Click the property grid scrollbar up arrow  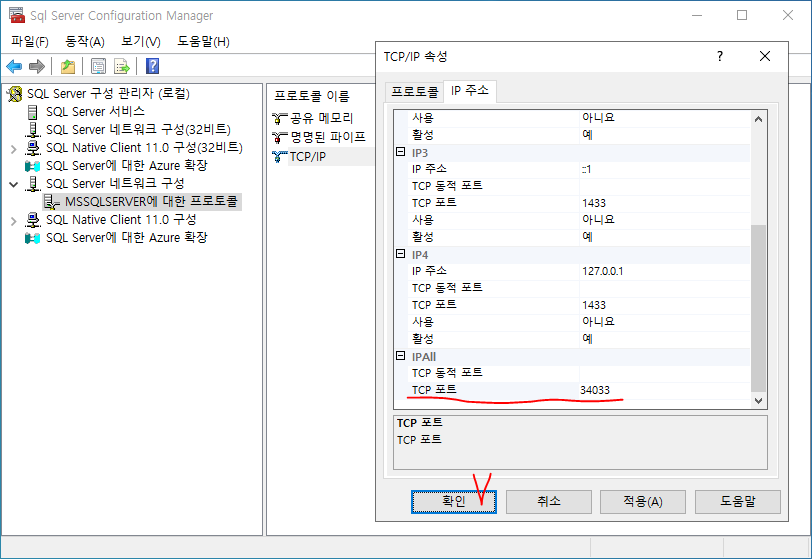758,119
